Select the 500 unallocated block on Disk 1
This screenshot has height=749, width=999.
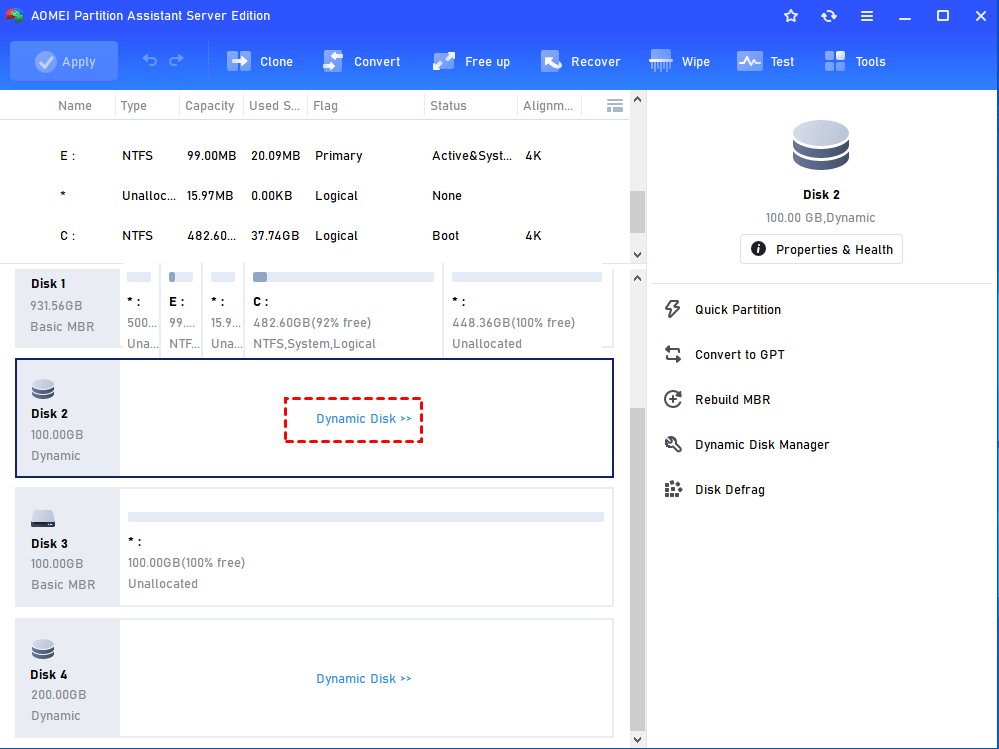(x=141, y=308)
